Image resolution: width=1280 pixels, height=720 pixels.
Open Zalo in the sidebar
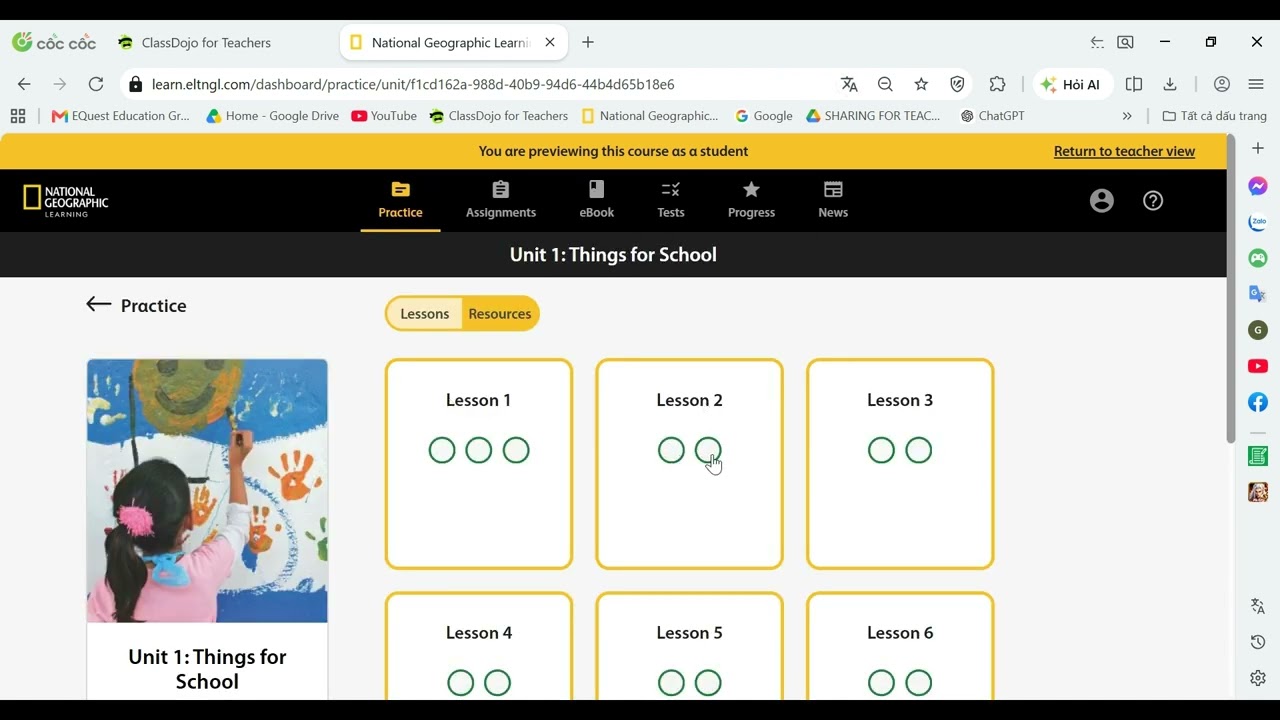(1258, 222)
